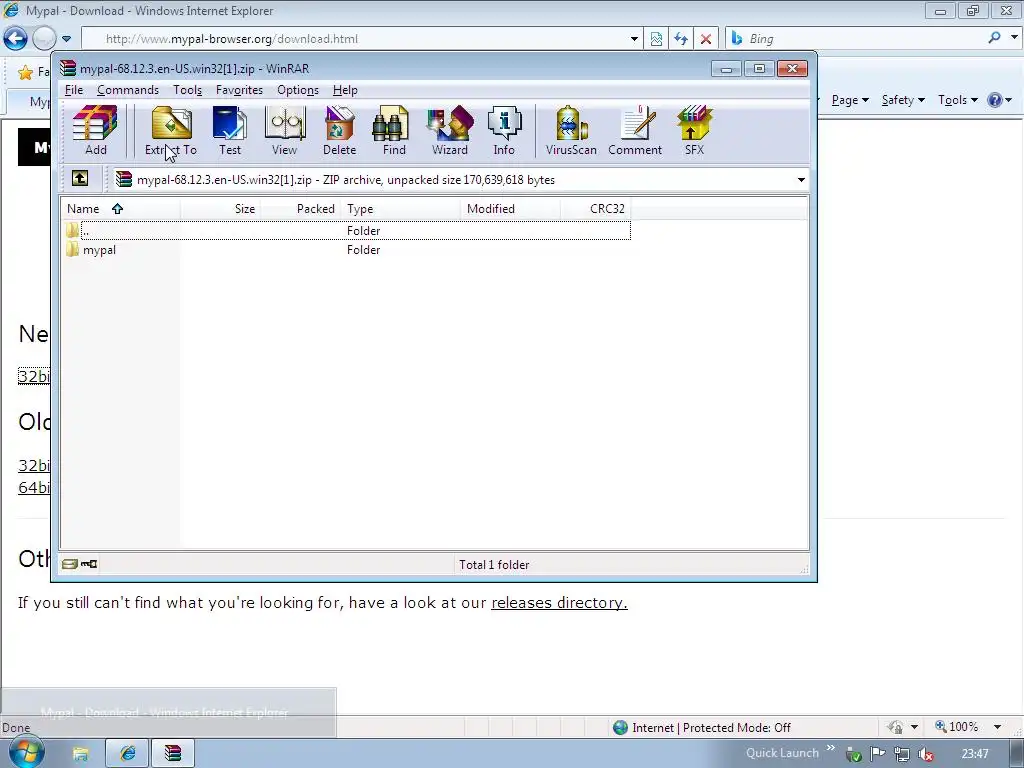Sort by Packed column header
Screen dimensions: 1024x768
pos(300,208)
